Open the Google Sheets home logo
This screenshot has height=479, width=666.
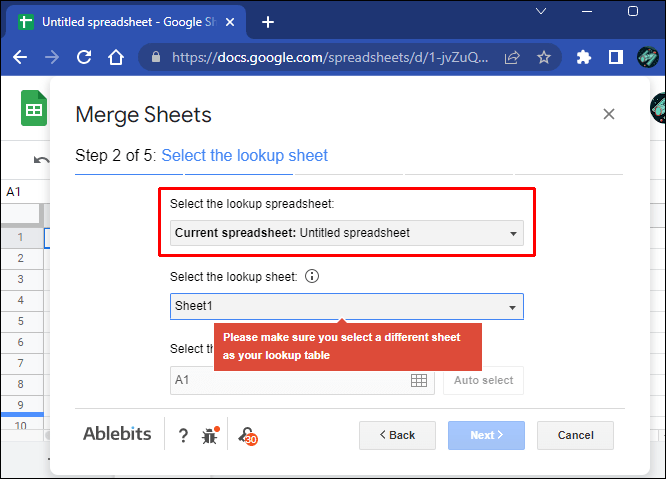tap(34, 109)
